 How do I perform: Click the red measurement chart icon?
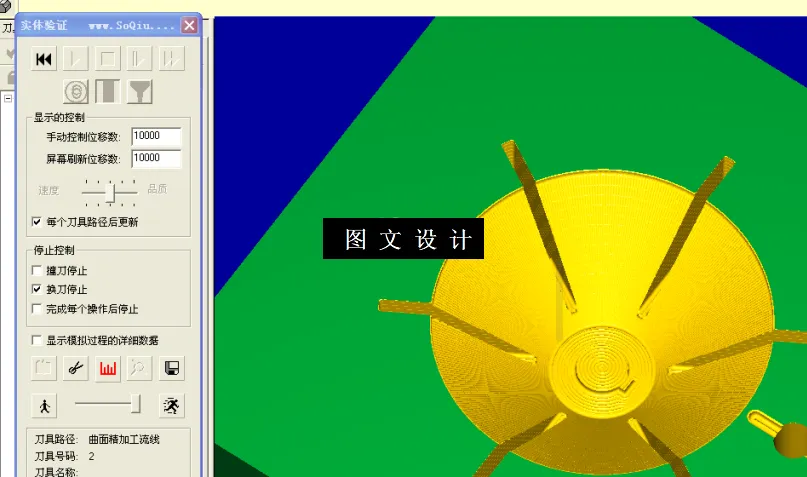pyautogui.click(x=108, y=368)
